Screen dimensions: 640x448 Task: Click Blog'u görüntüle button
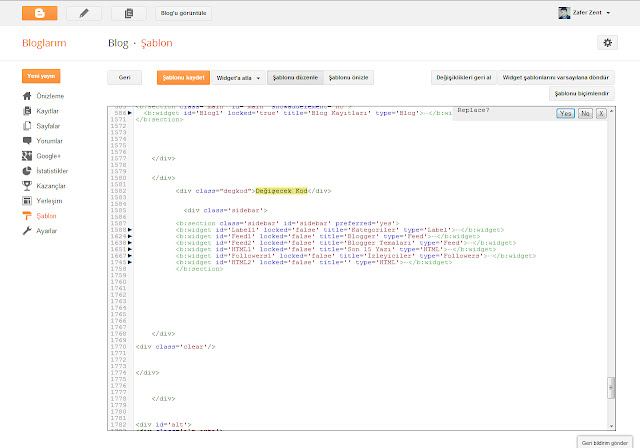[183, 13]
